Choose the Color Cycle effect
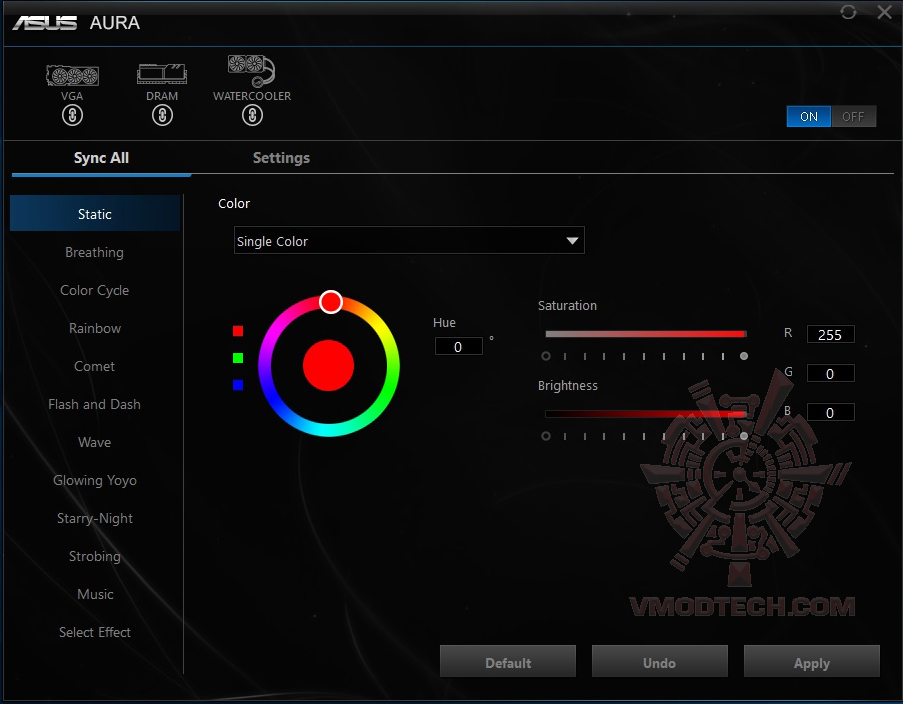 95,290
